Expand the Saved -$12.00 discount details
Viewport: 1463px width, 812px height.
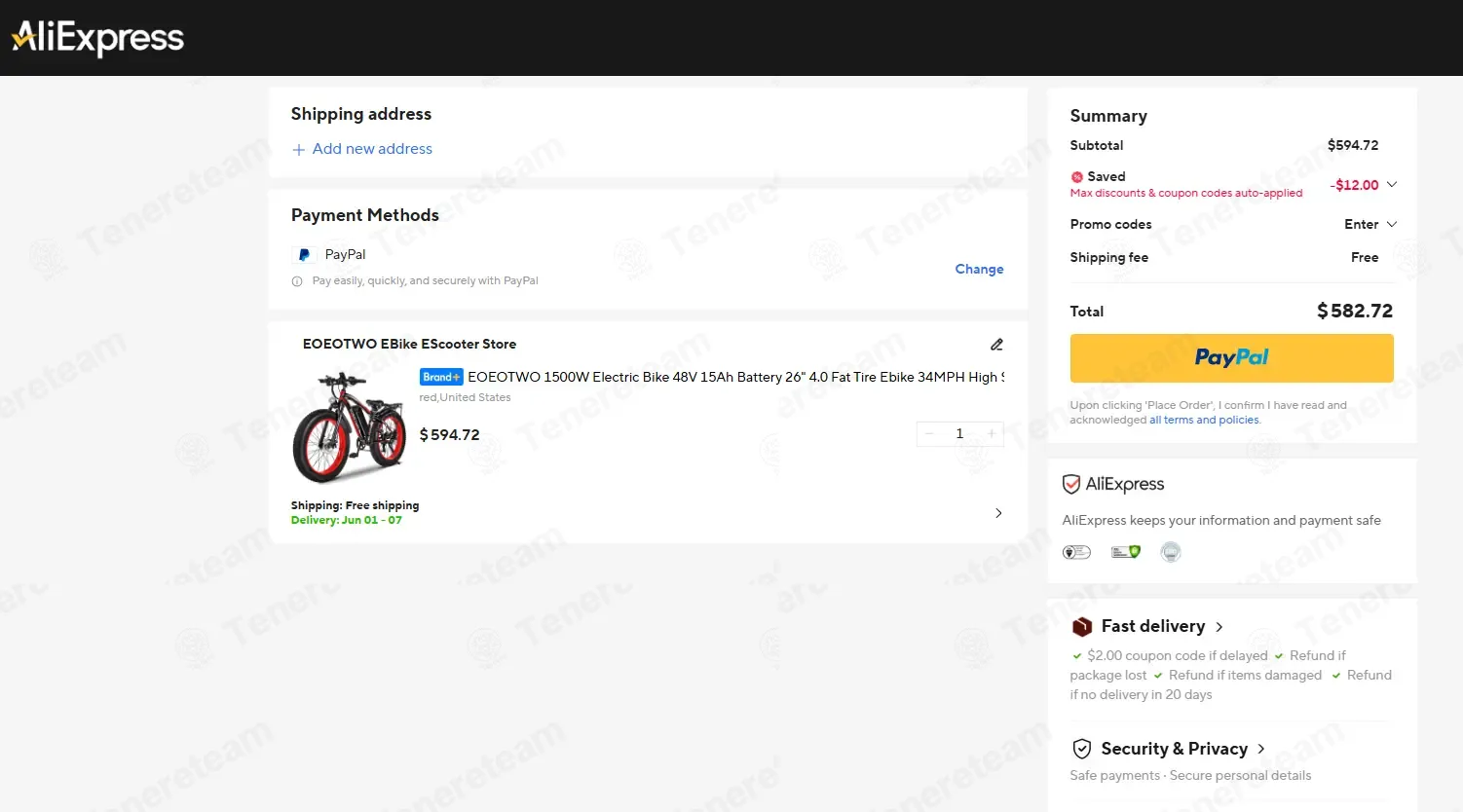(1392, 185)
